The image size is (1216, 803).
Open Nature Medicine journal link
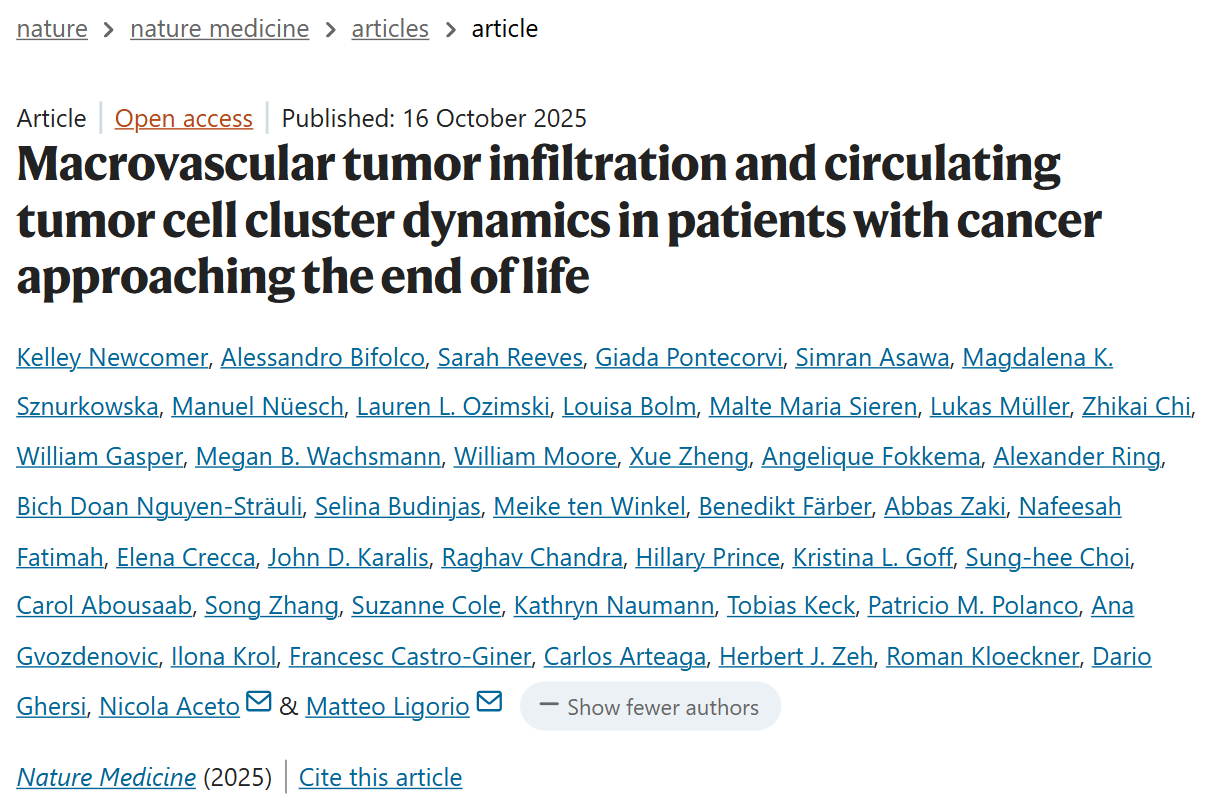(x=106, y=777)
